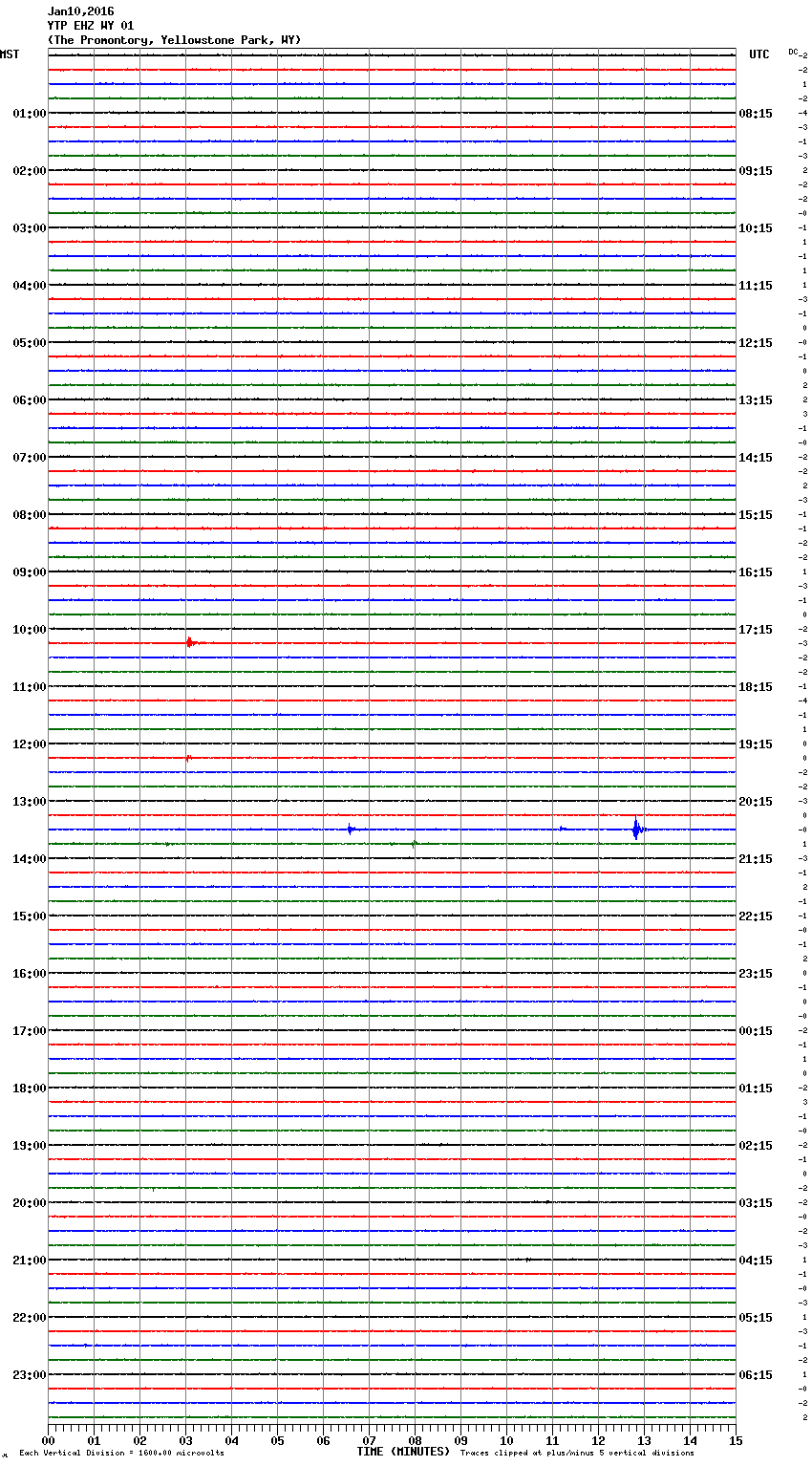Click the 23:00 MST time label
The width and height of the screenshot is (812, 1466).
click(29, 1375)
